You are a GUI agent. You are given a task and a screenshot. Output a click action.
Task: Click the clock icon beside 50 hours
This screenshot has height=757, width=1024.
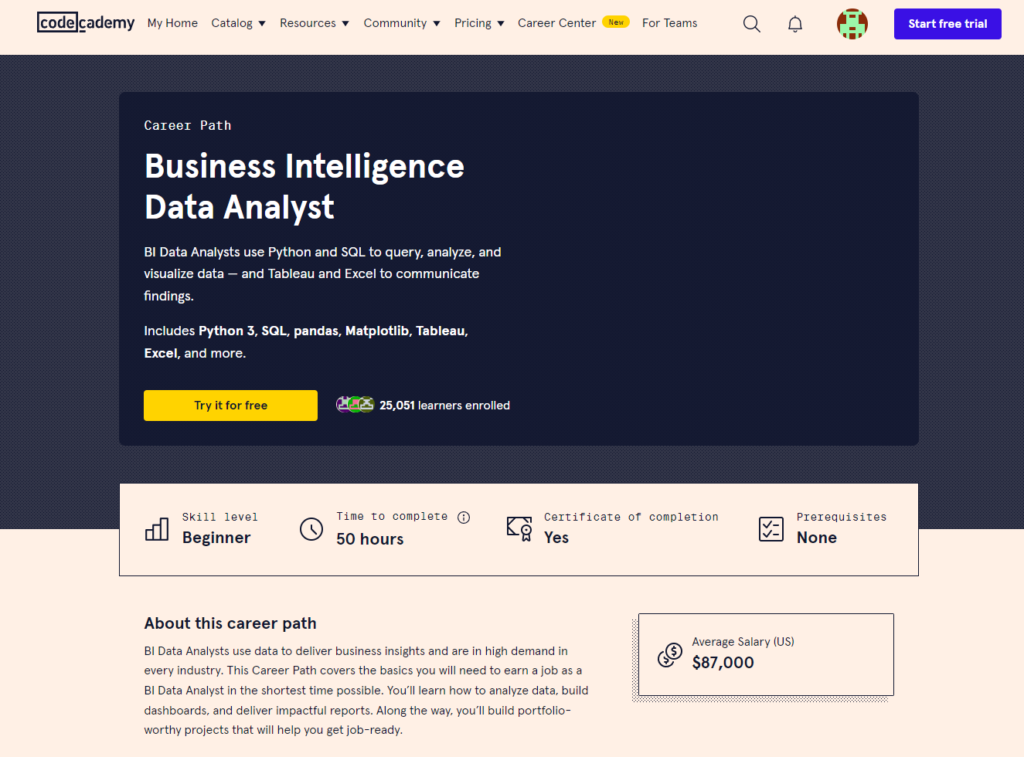[312, 528]
